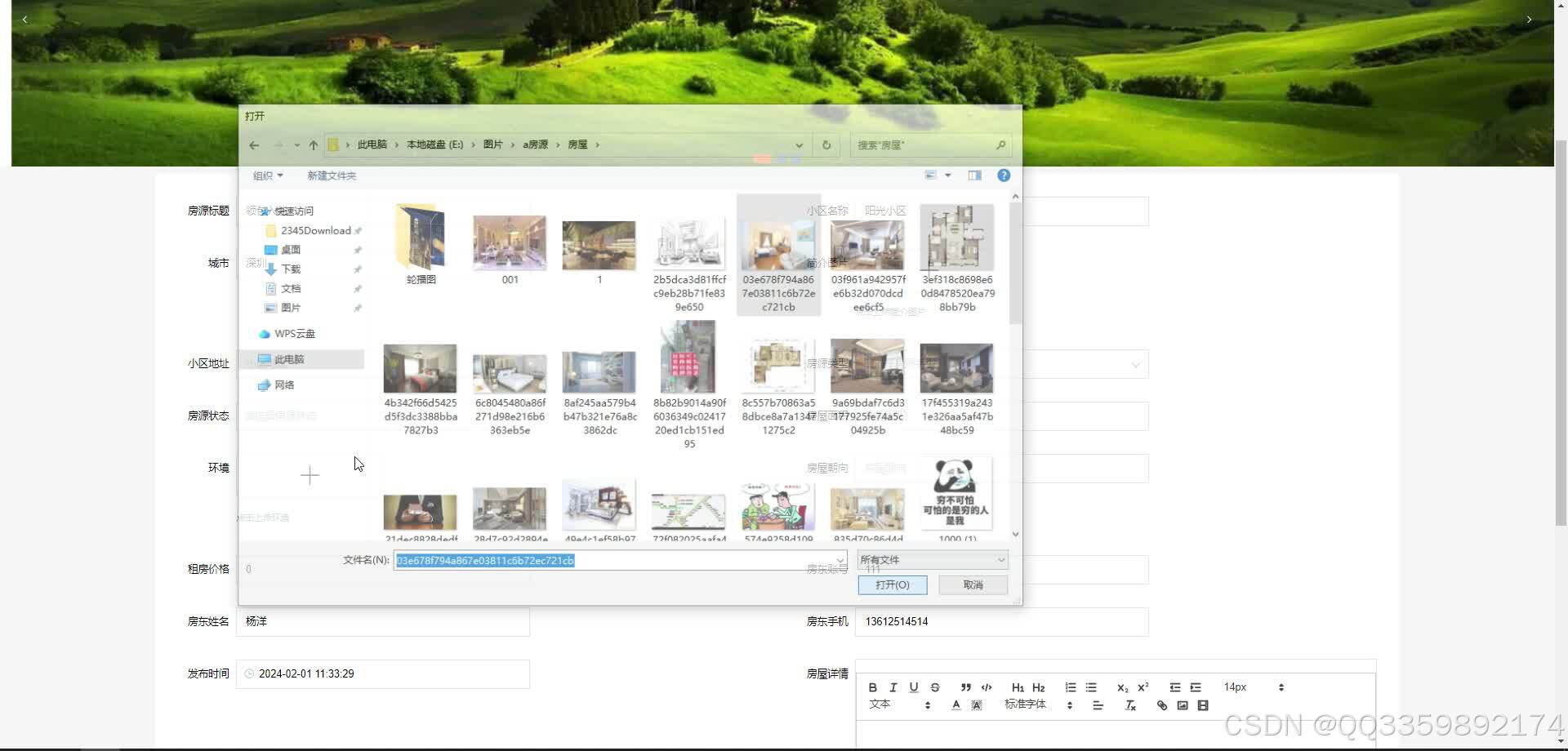
Task: Go back in the file dialog
Action: (254, 145)
